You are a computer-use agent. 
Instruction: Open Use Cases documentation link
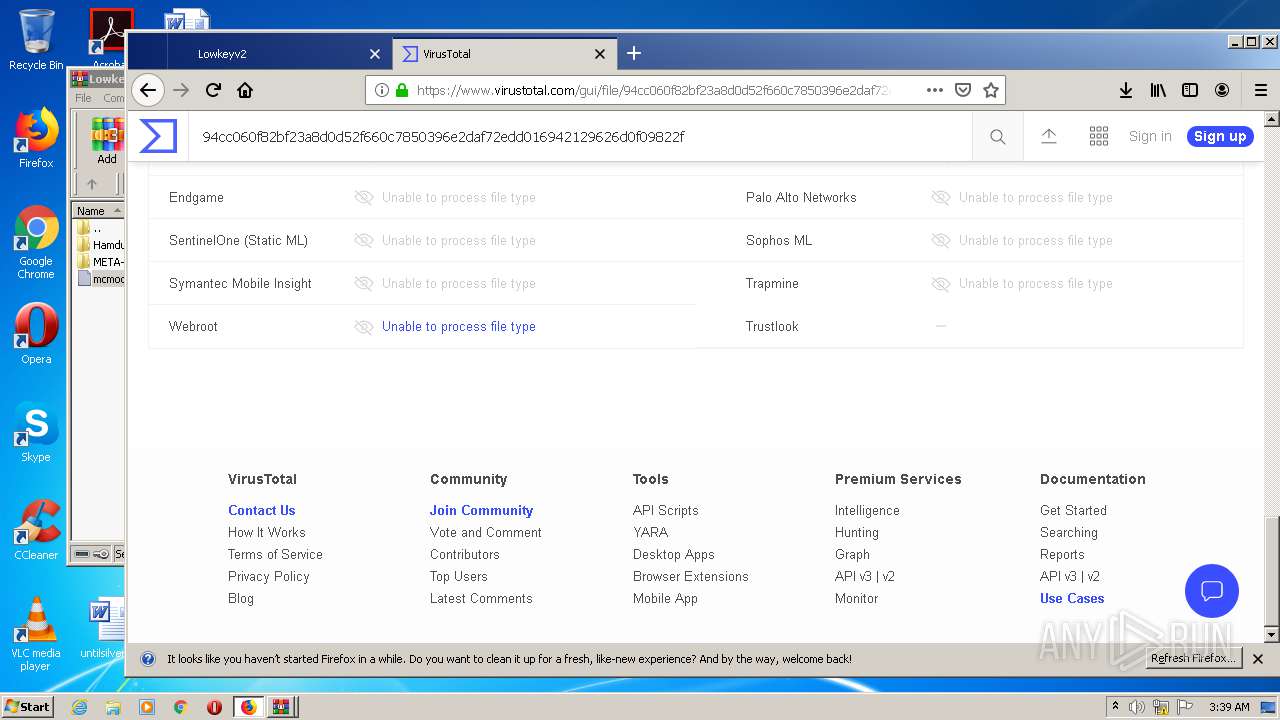(1072, 598)
